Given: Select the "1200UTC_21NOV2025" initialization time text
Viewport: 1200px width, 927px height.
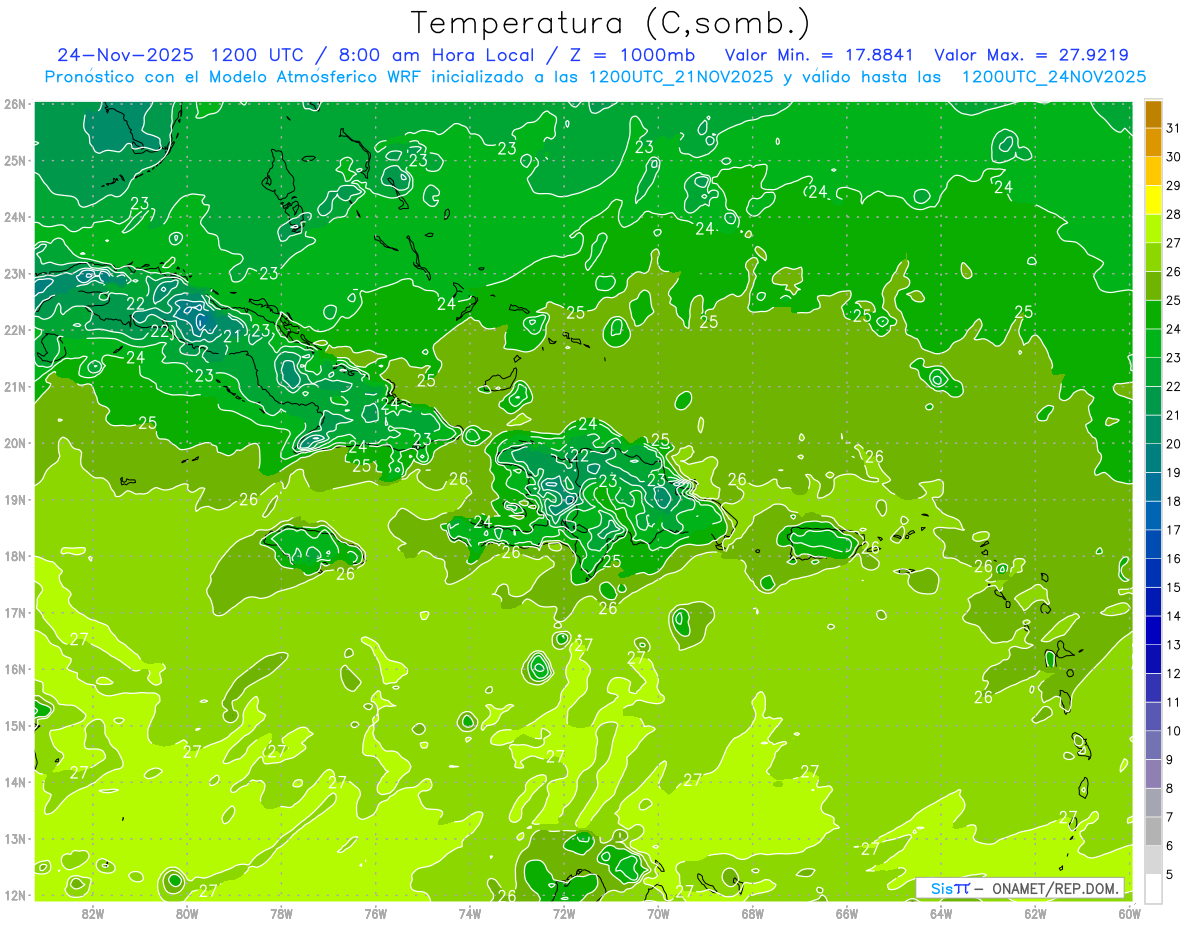Looking at the screenshot, I should (x=680, y=77).
